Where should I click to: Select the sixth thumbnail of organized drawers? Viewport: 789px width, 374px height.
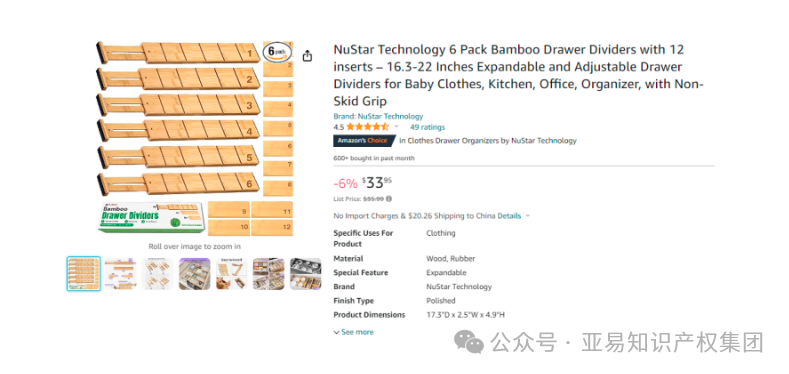click(269, 274)
